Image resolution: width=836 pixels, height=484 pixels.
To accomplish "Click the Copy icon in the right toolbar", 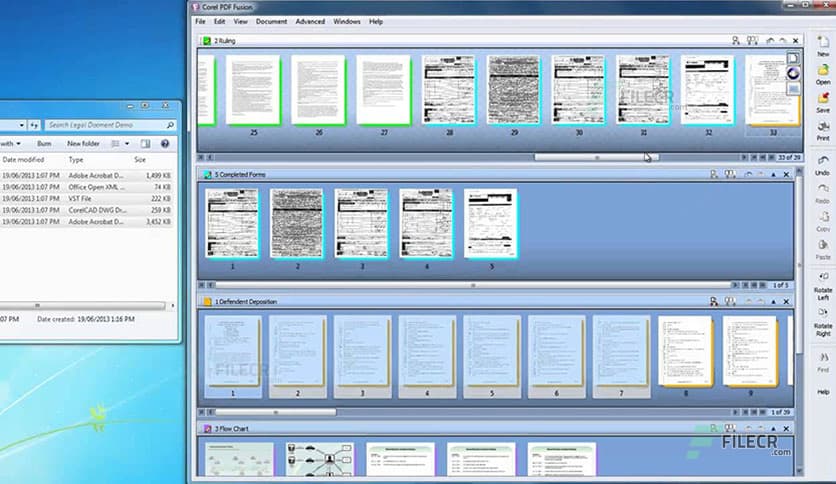I will 823,217.
